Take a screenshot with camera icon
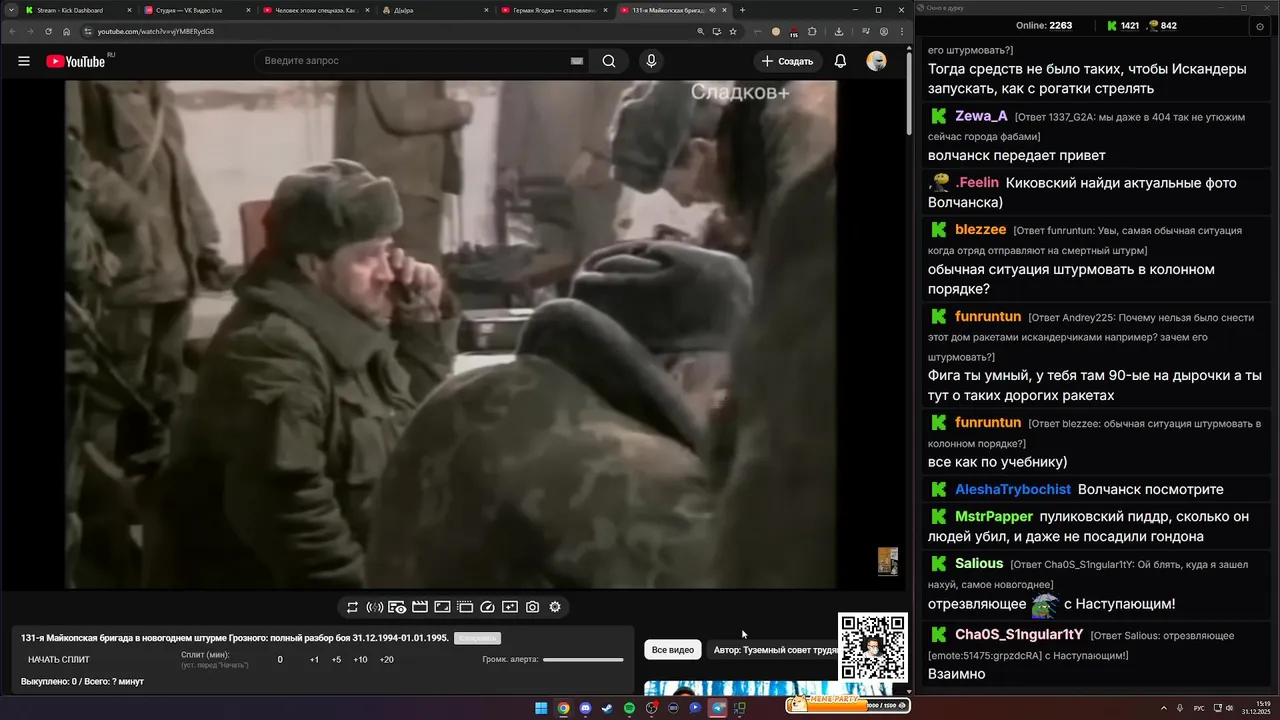Image resolution: width=1280 pixels, height=720 pixels. pos(532,607)
